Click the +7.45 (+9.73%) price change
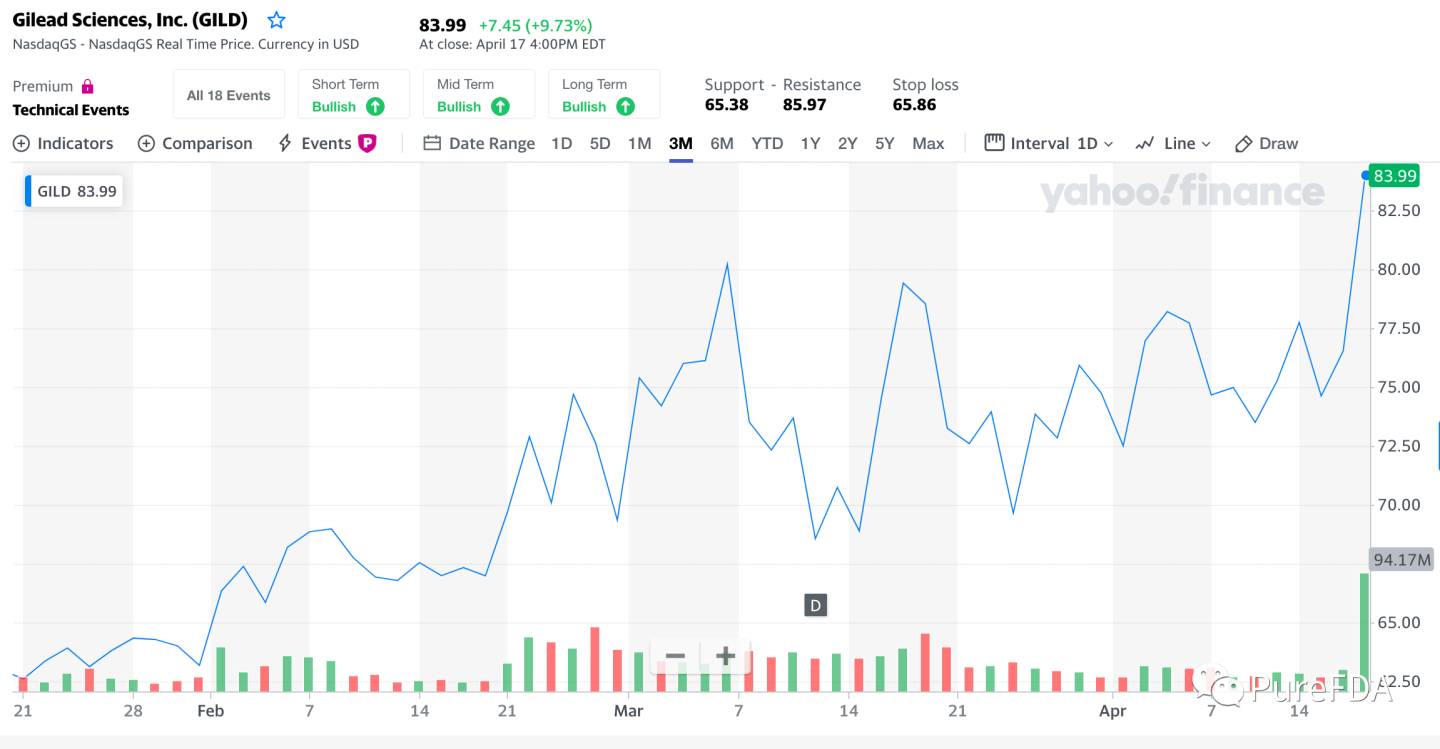The image size is (1440, 749). click(535, 25)
